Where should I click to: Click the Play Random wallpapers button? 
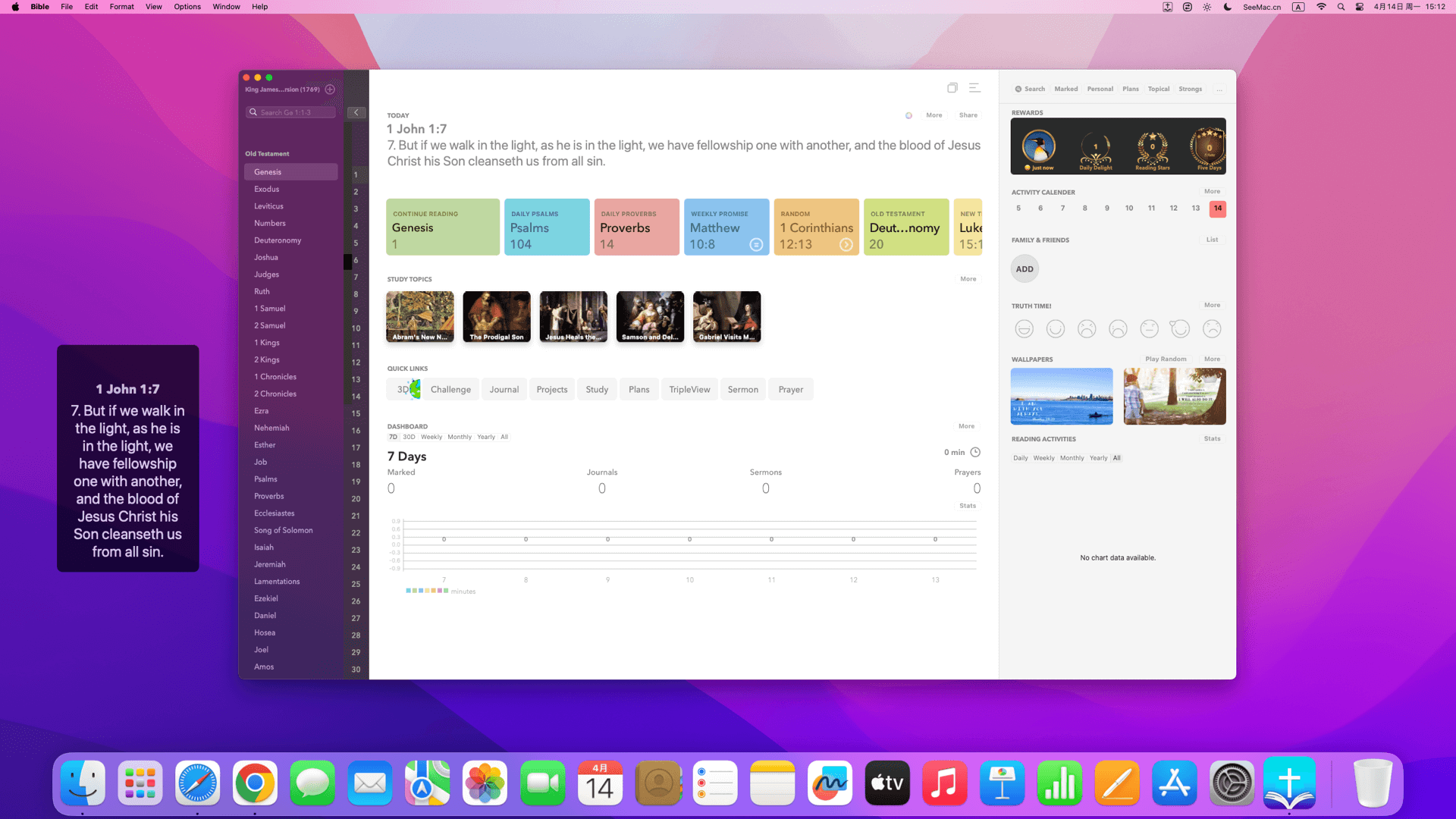(1166, 359)
